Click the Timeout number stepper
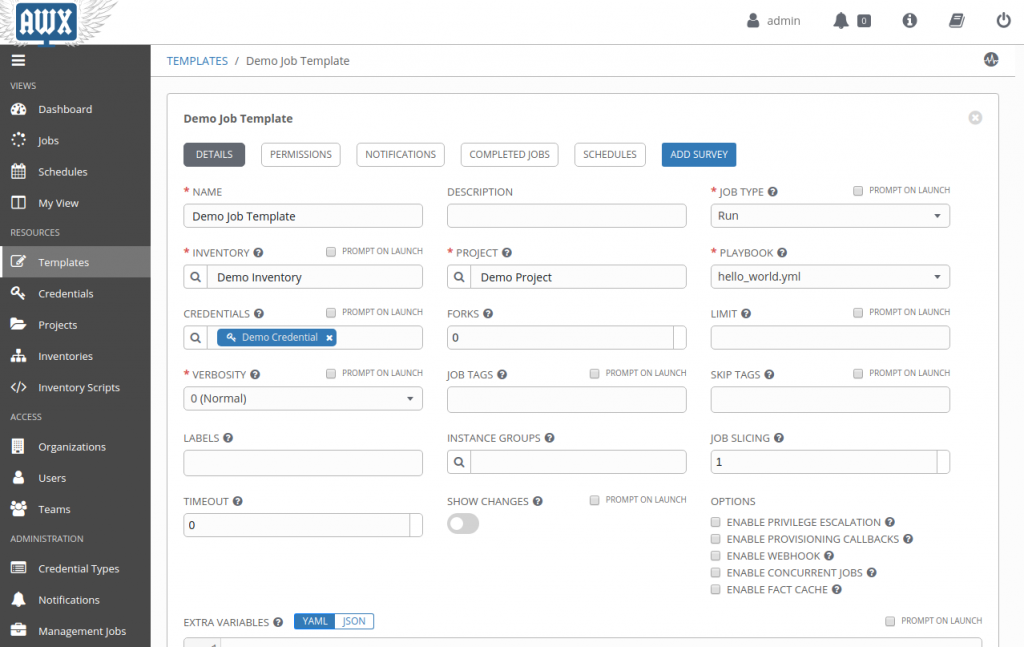This screenshot has height=647, width=1024. pos(416,525)
